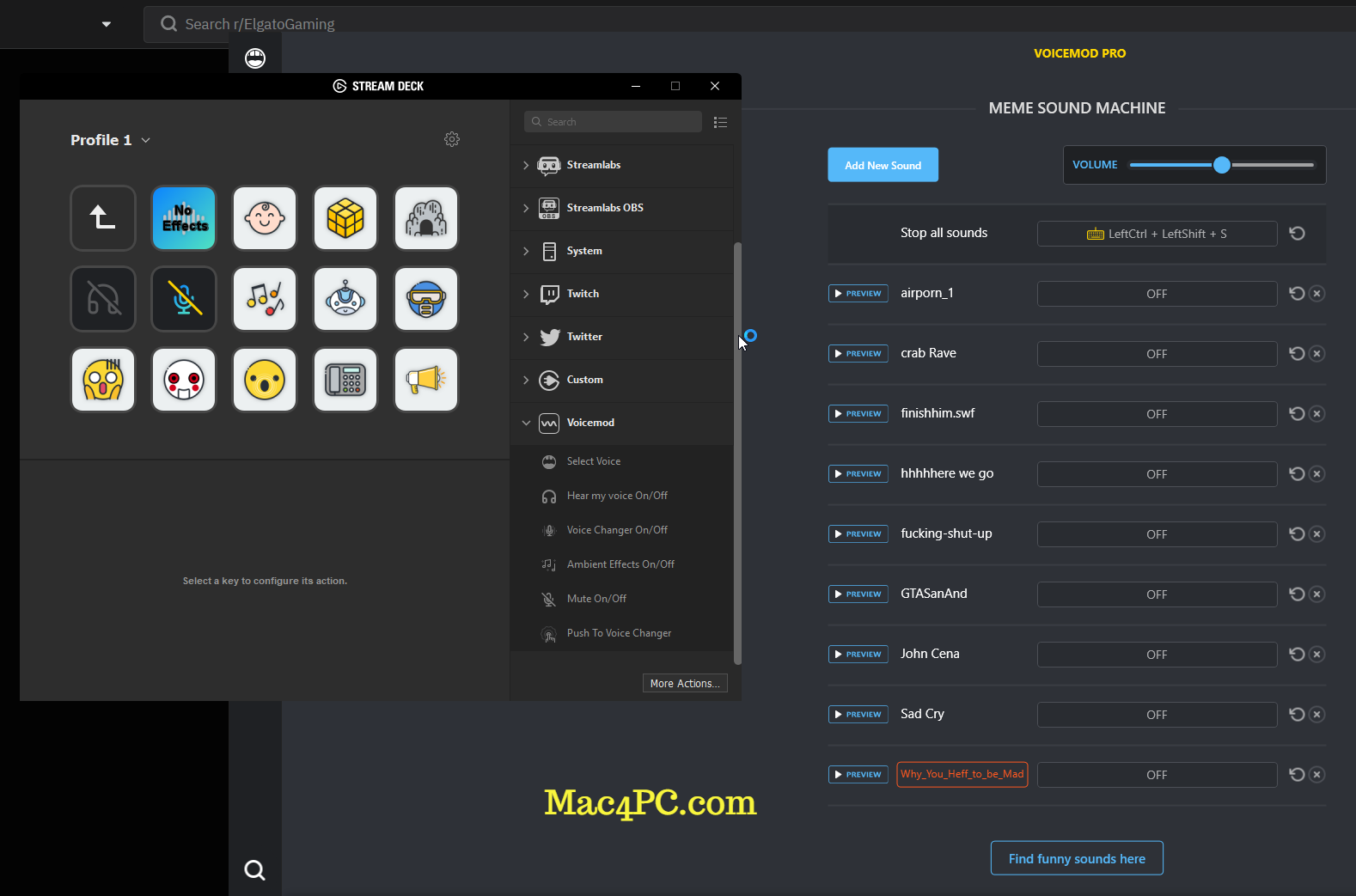
Task: Click the magnifier icon at sidebar bottom
Action: click(x=254, y=870)
